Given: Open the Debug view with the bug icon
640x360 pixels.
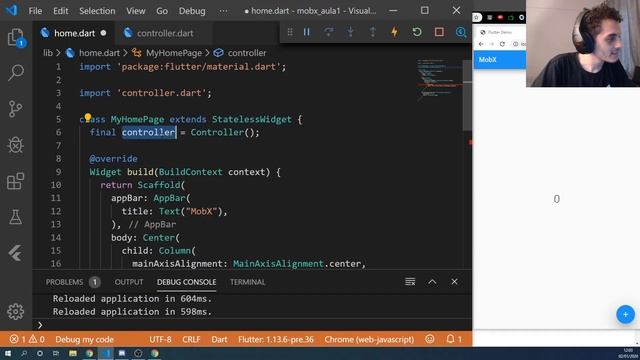Looking at the screenshot, I should pyautogui.click(x=16, y=144).
